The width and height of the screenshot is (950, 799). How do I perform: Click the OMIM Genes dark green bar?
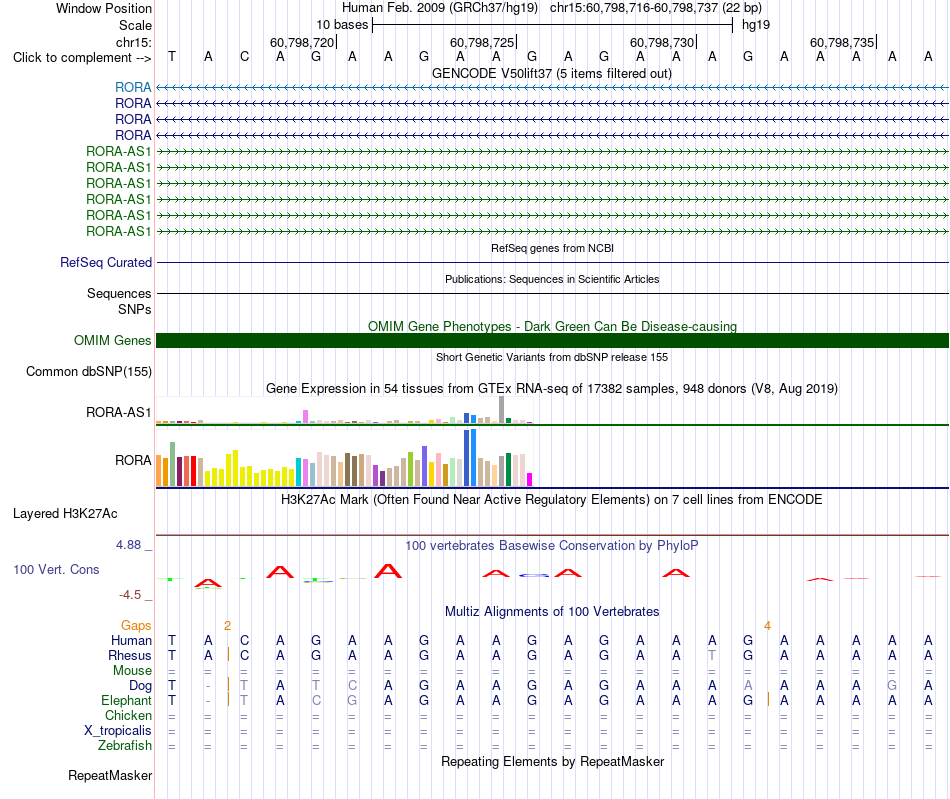coord(552,340)
